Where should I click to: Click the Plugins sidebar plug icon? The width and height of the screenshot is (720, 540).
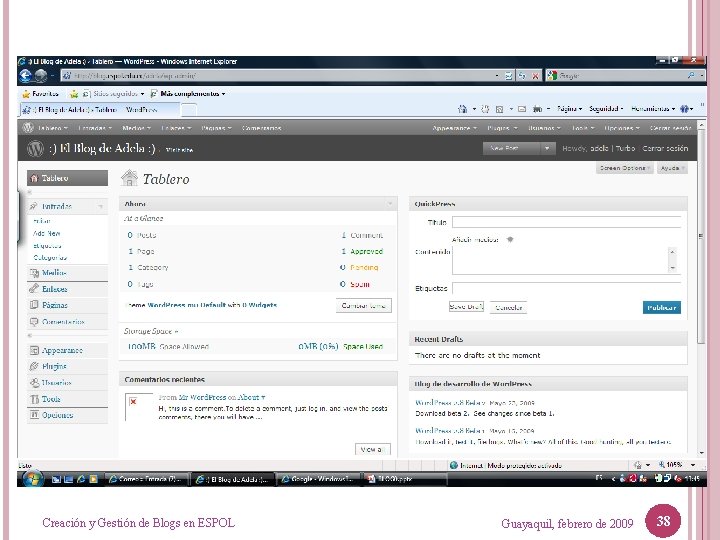pyautogui.click(x=34, y=366)
